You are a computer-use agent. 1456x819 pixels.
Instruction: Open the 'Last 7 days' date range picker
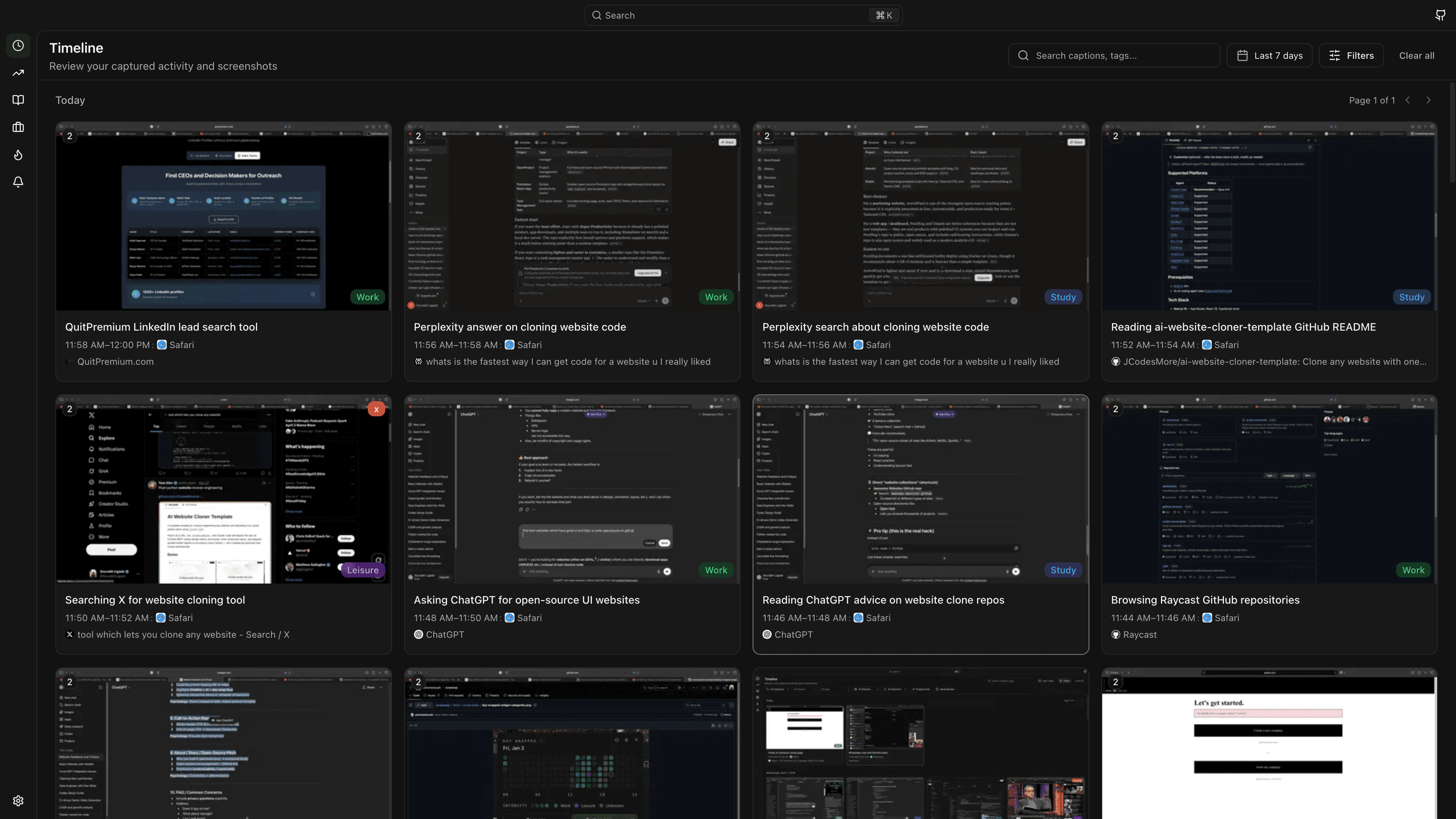click(x=1269, y=55)
